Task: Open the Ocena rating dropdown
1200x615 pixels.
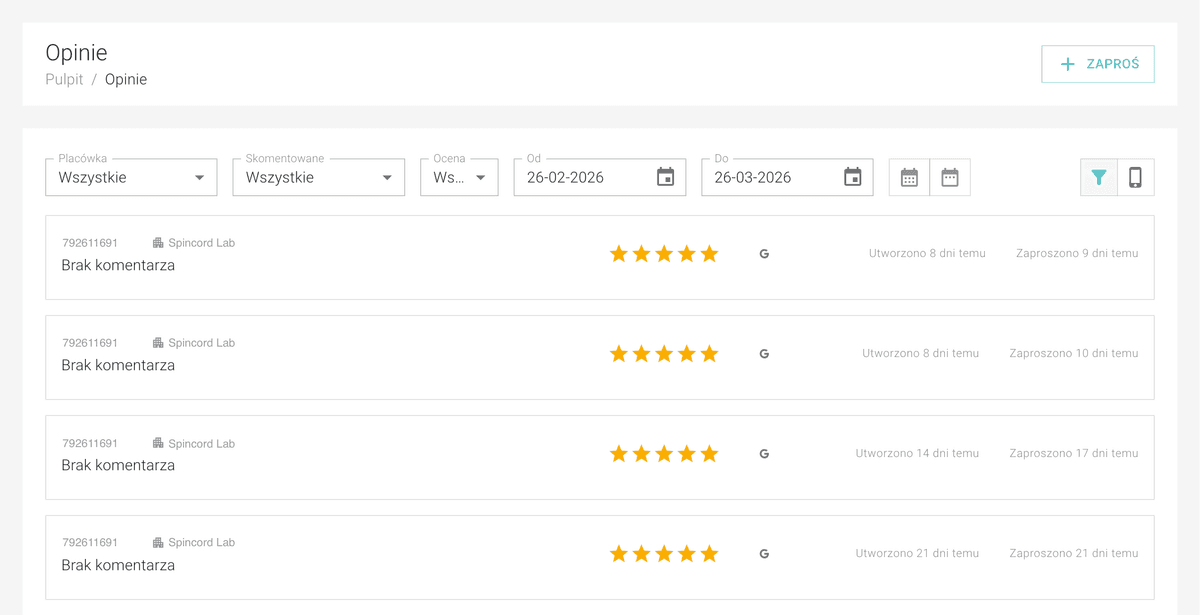Action: click(459, 178)
